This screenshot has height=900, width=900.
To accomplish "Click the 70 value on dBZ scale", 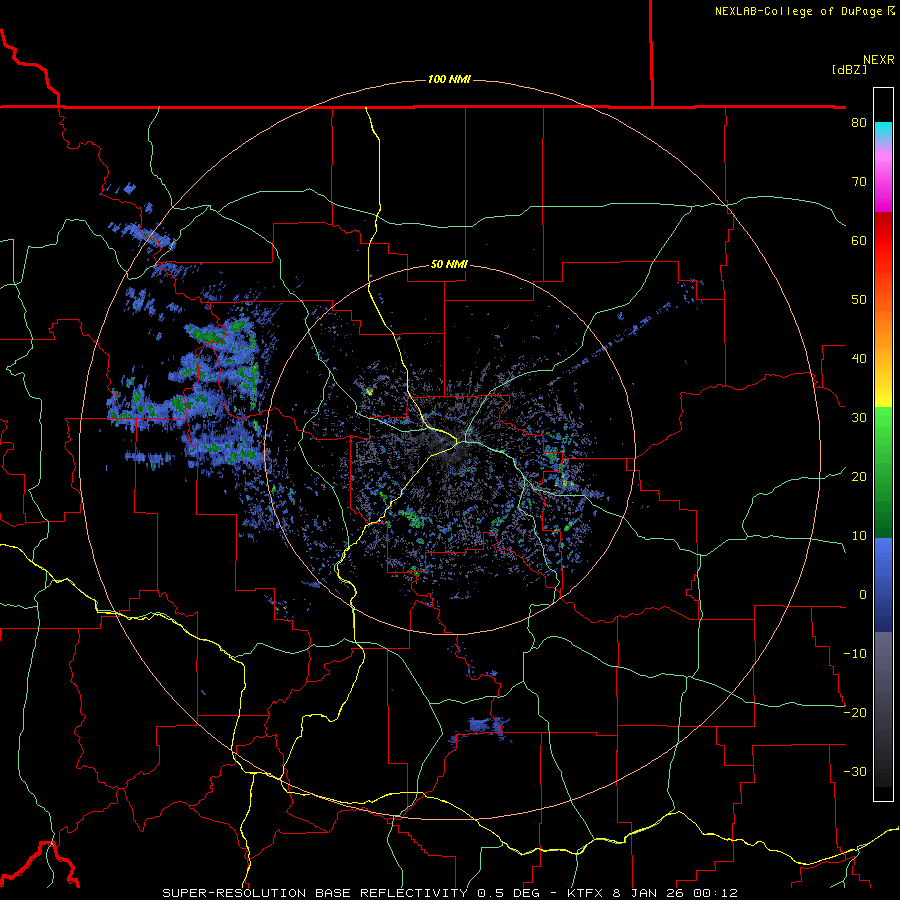I will pos(859,182).
